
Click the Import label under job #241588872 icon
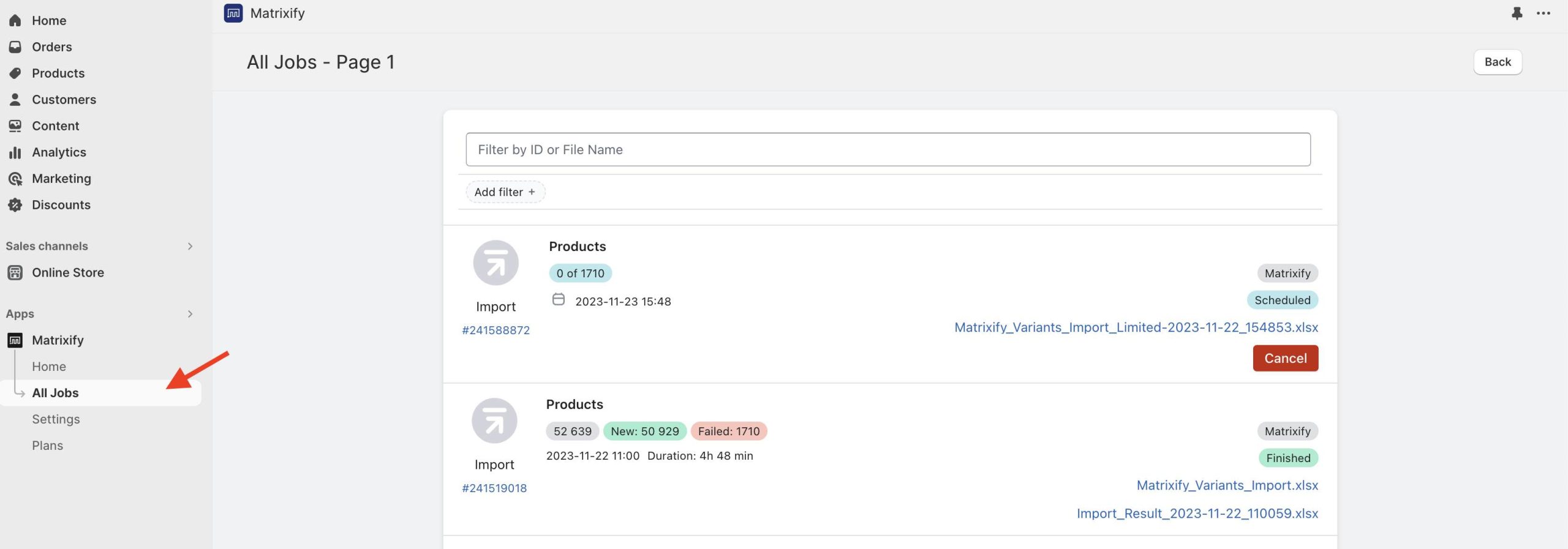[x=496, y=306]
